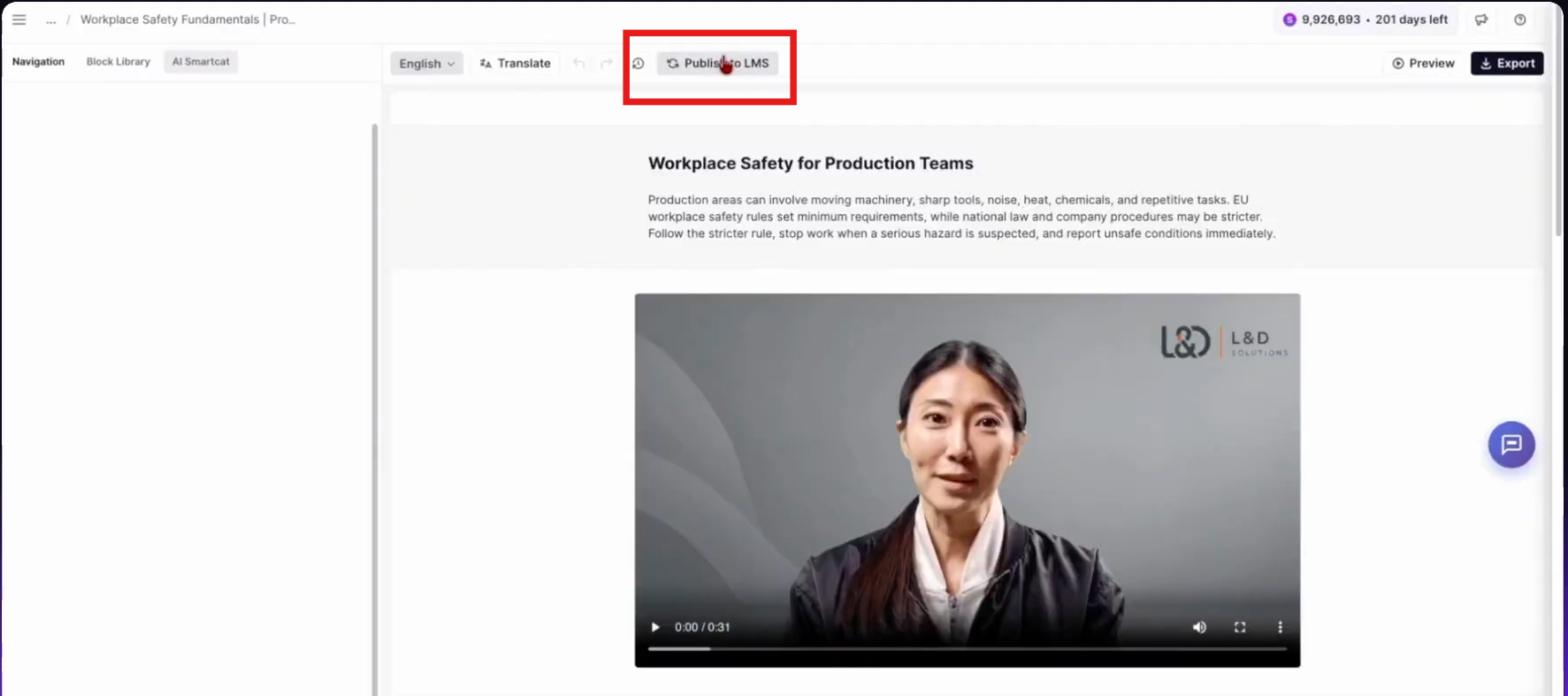1568x696 pixels.
Task: Switch to the AI Smartcat tab
Action: pyautogui.click(x=201, y=62)
